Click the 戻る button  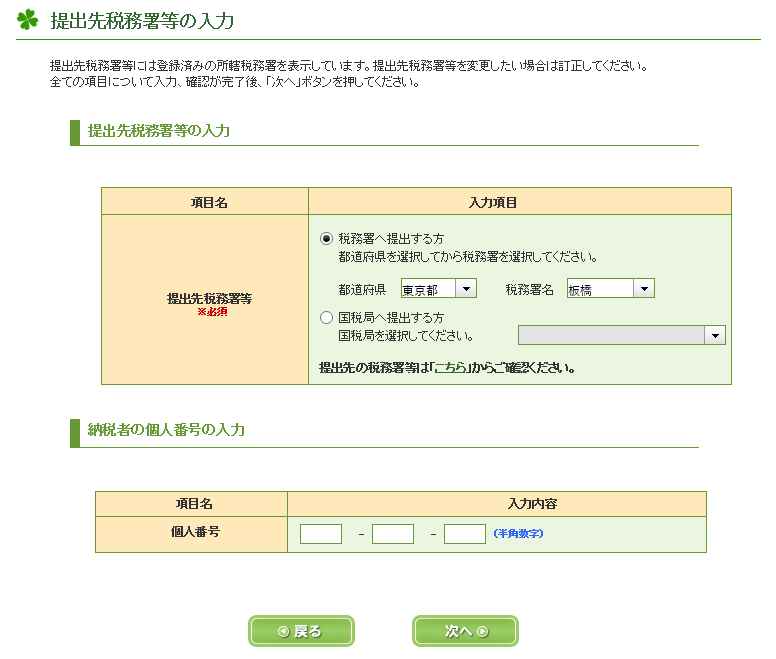pyautogui.click(x=301, y=631)
